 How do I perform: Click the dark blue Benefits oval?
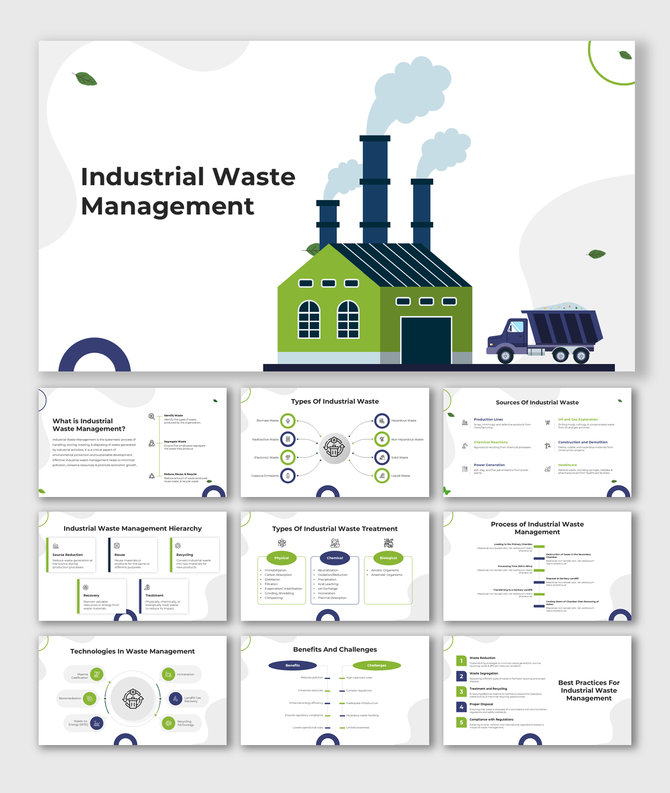coord(293,666)
